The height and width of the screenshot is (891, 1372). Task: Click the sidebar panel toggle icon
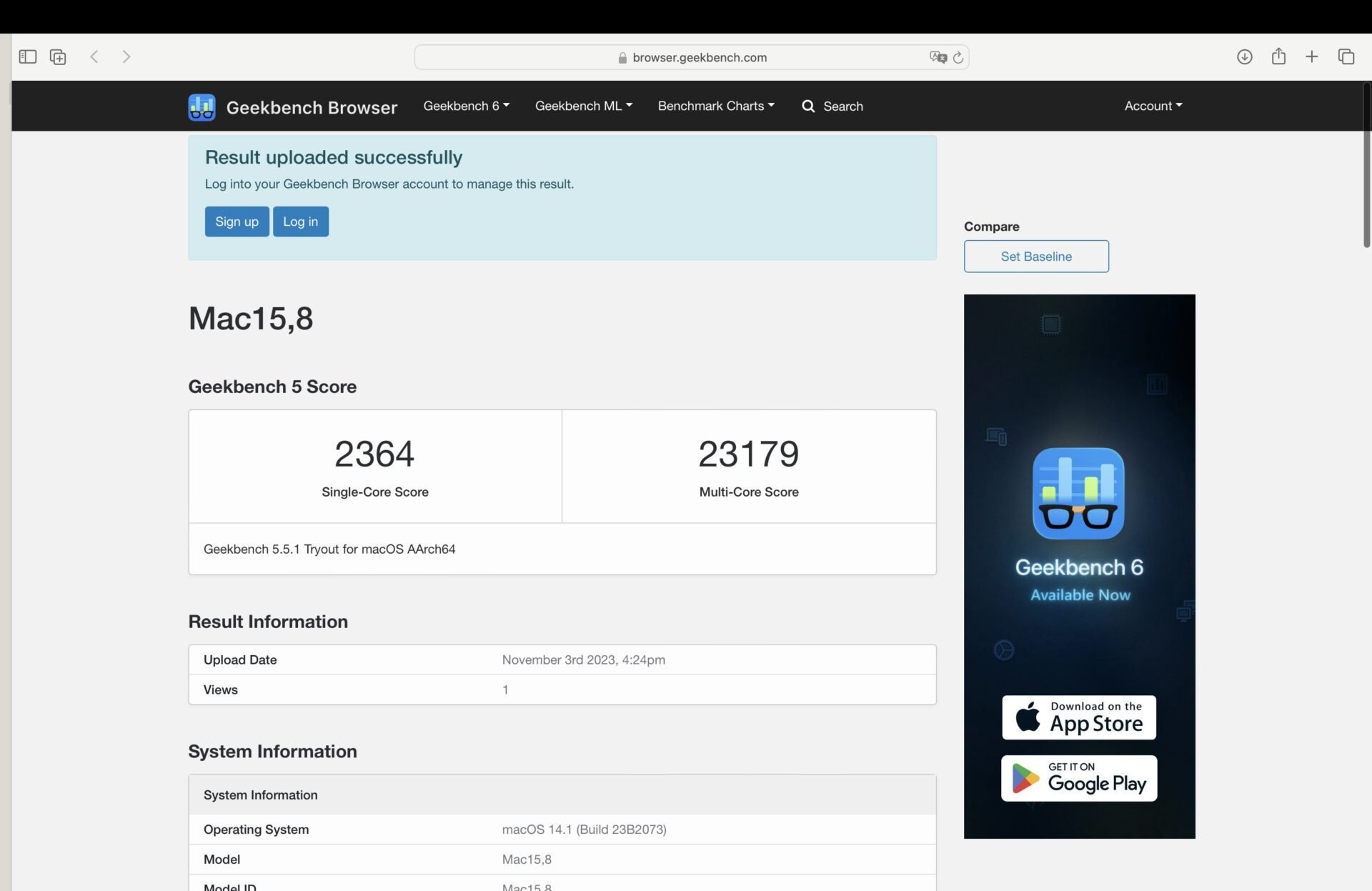(x=28, y=56)
